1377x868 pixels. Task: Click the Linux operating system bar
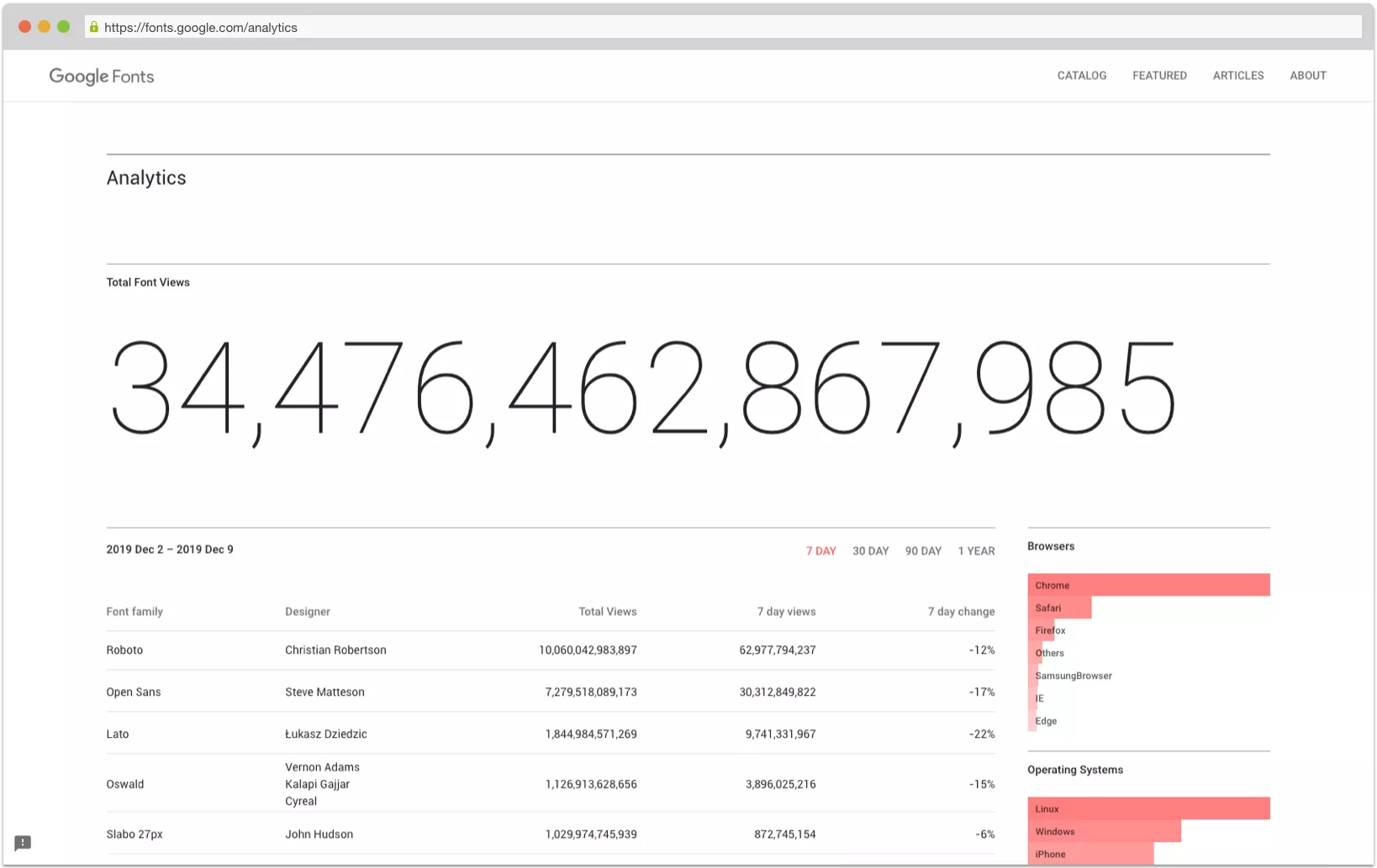(x=1148, y=809)
